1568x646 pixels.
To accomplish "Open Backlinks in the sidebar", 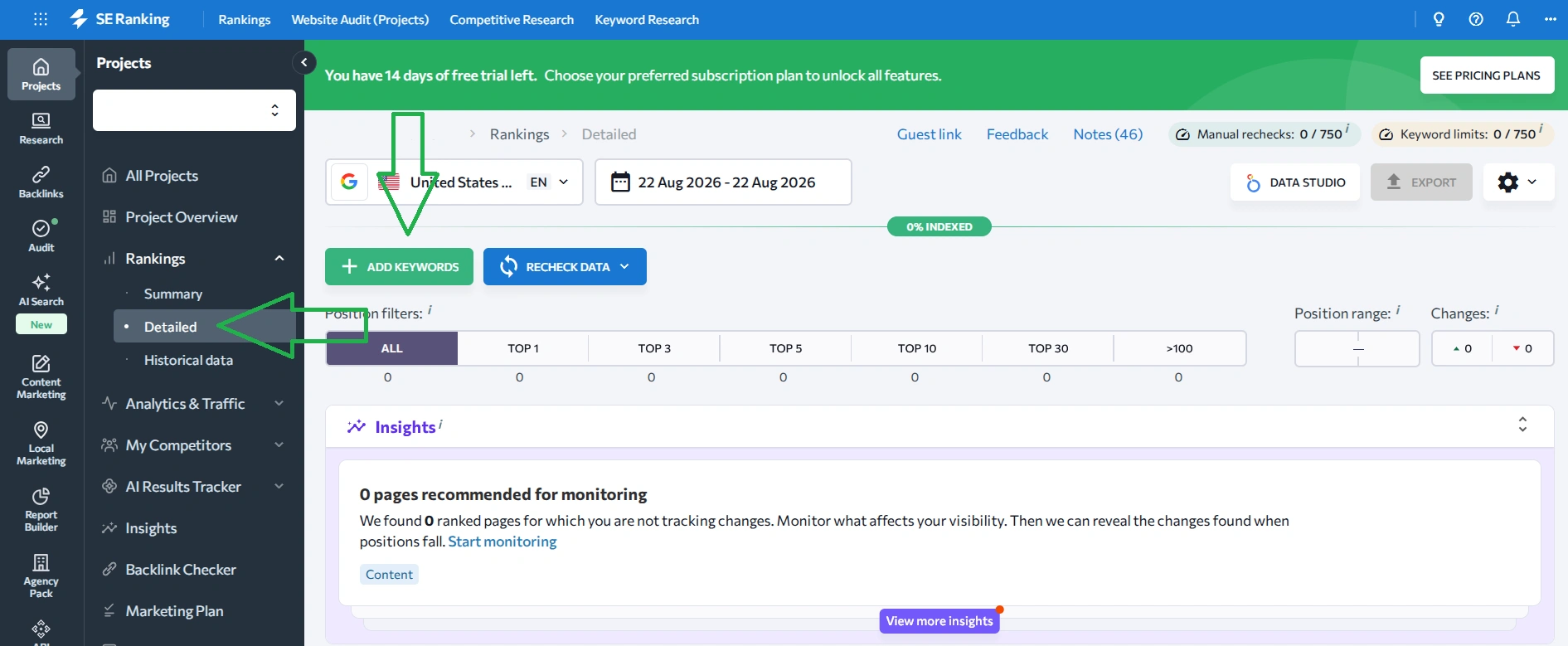I will pyautogui.click(x=41, y=182).
